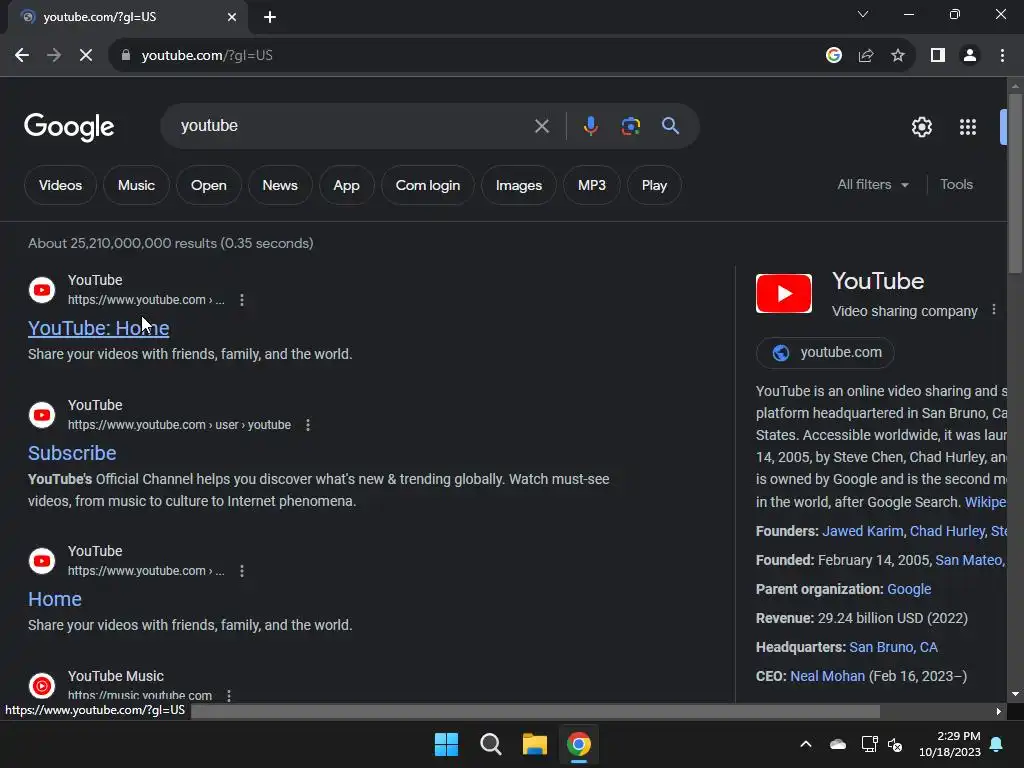The height and width of the screenshot is (768, 1024).
Task: Open more options for the Subscribe result
Action: (x=308, y=425)
